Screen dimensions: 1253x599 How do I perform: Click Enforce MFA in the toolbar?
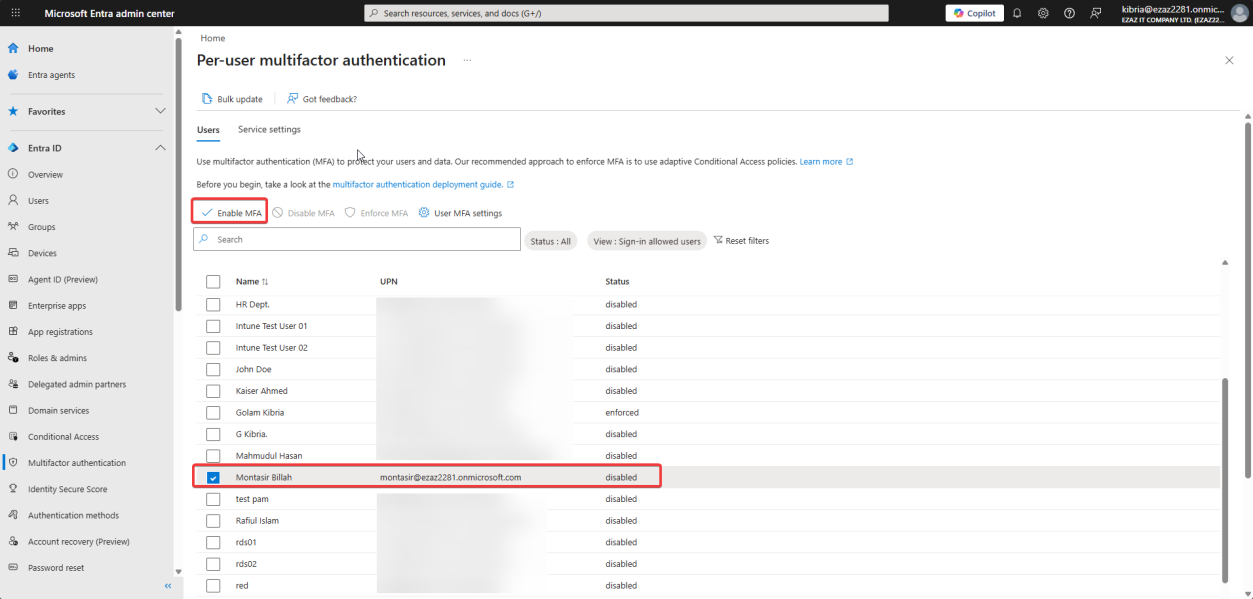(376, 213)
